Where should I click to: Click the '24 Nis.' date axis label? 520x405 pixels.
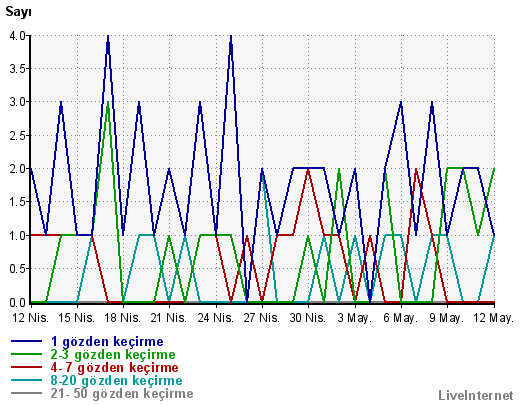pos(215,318)
